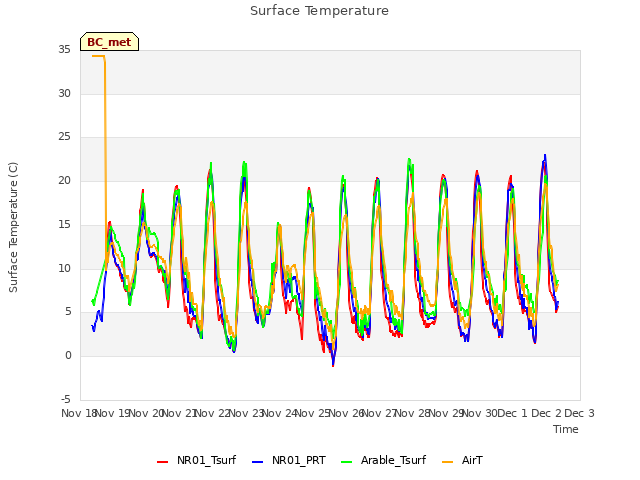Viewport: 640px width, 480px height.
Task: Click the BC_met annotation label
Action: pos(109,42)
